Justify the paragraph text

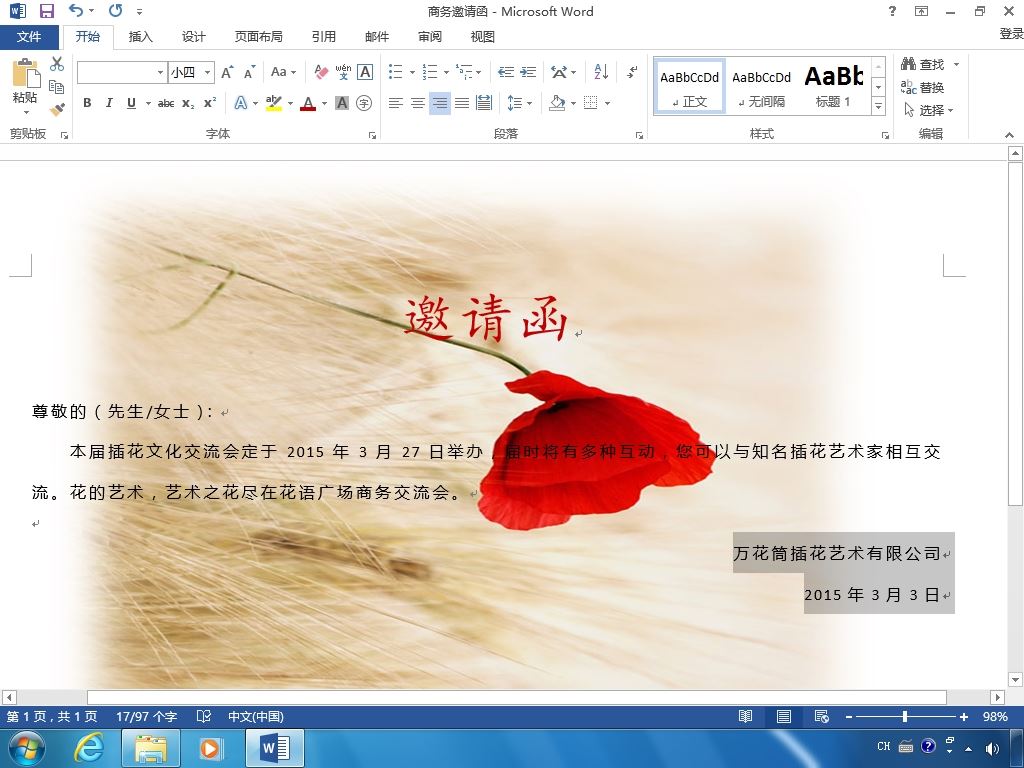point(462,103)
